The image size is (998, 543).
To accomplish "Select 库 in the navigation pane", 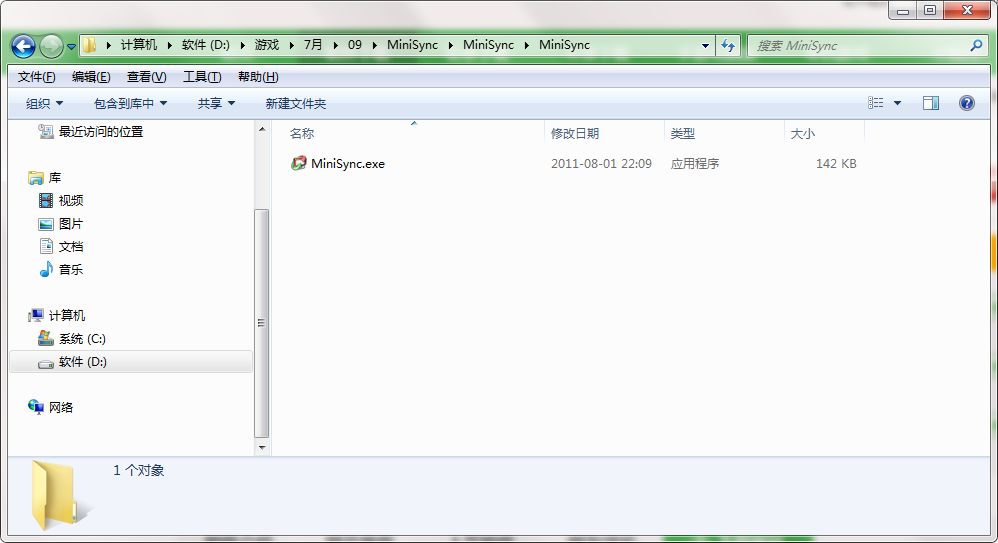I will (x=55, y=178).
